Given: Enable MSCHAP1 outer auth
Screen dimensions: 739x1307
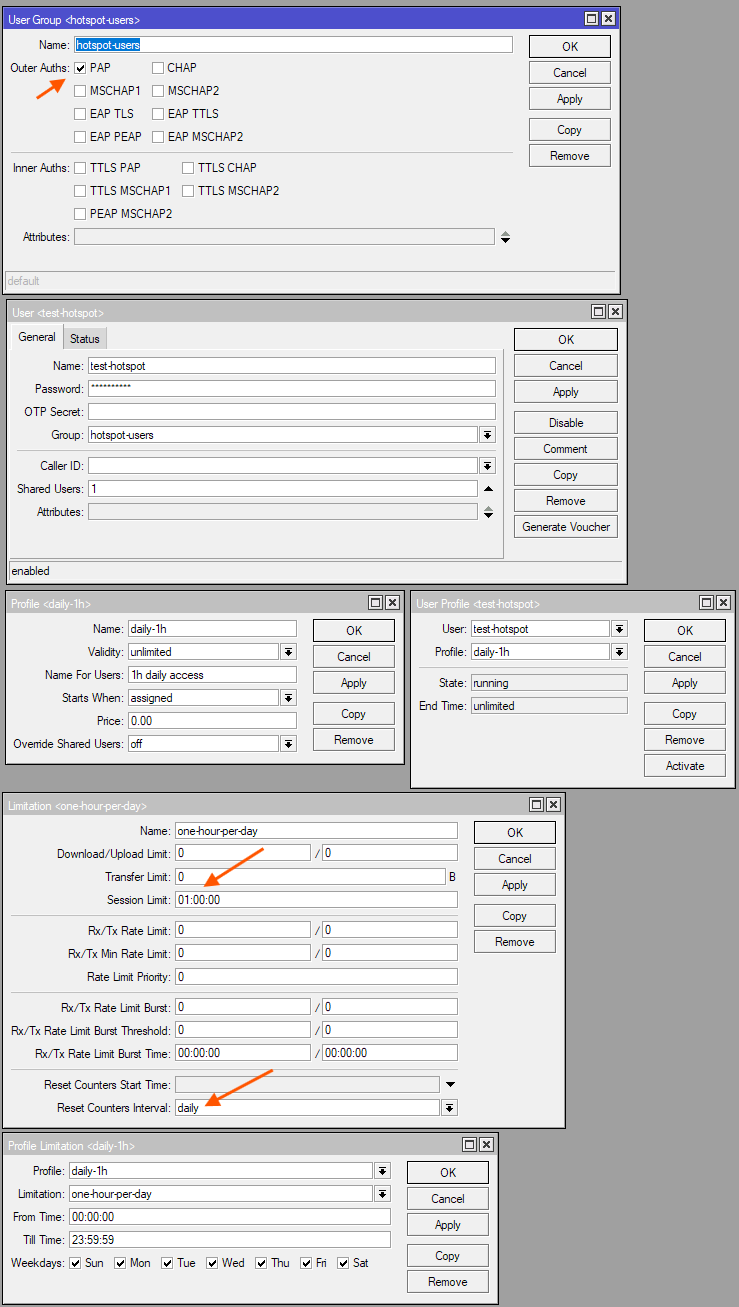Looking at the screenshot, I should click(80, 91).
